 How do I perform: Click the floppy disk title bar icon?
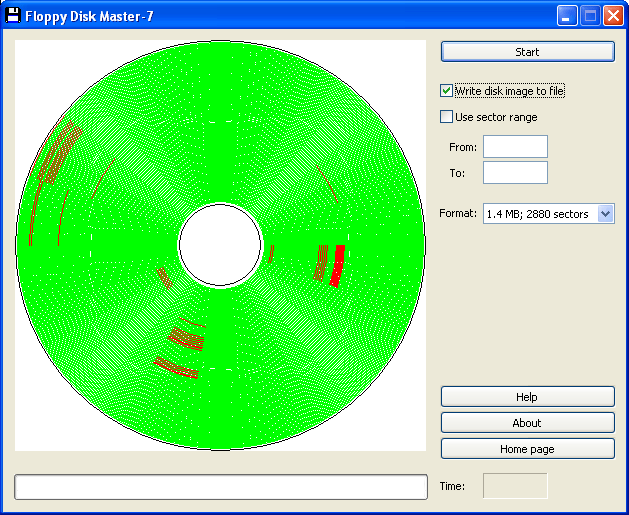(x=12, y=16)
